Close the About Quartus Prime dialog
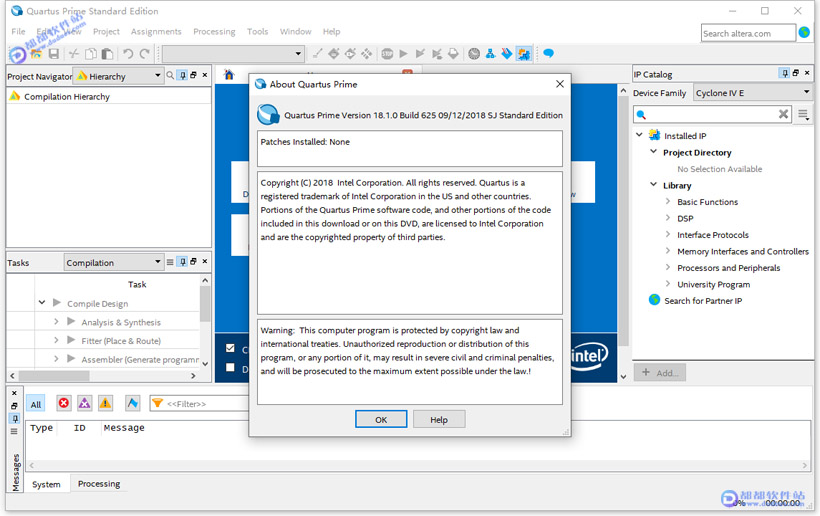The image size is (820, 516). click(x=560, y=84)
